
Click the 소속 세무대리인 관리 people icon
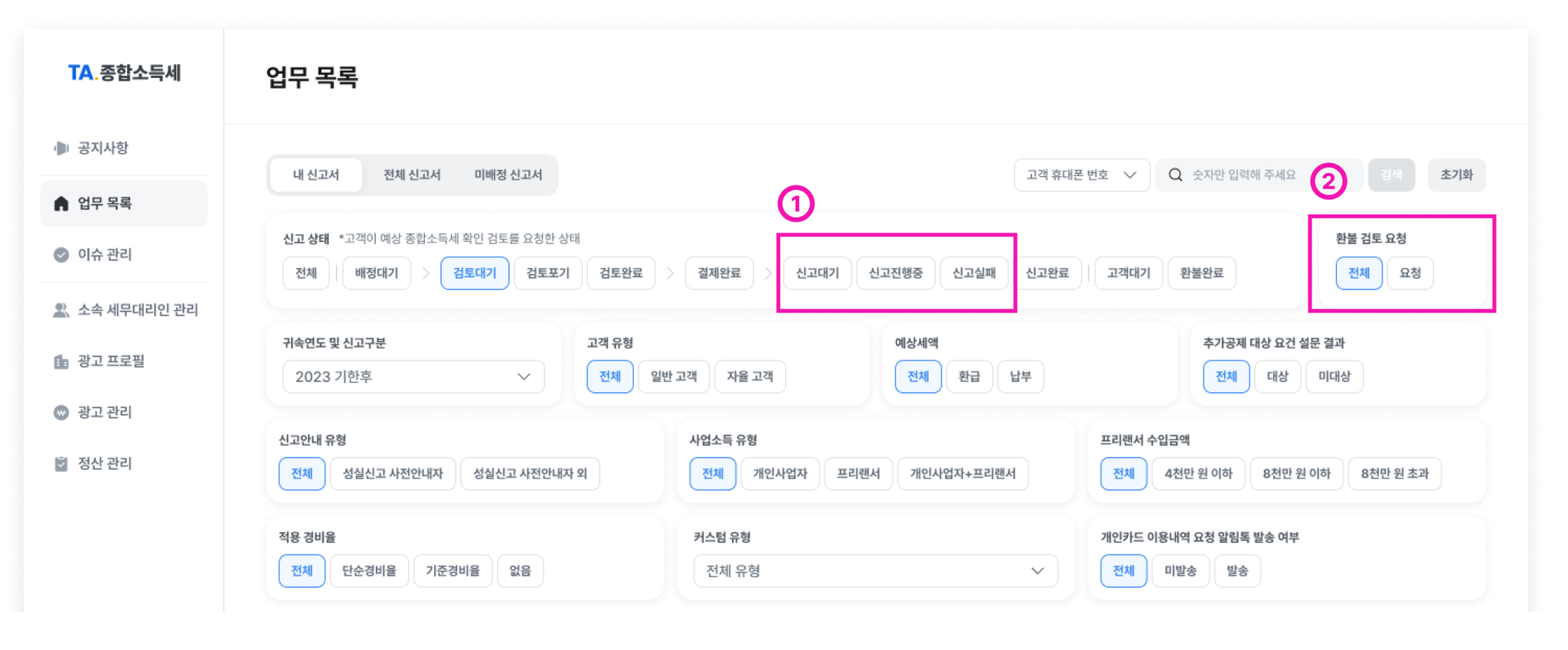pyautogui.click(x=61, y=309)
